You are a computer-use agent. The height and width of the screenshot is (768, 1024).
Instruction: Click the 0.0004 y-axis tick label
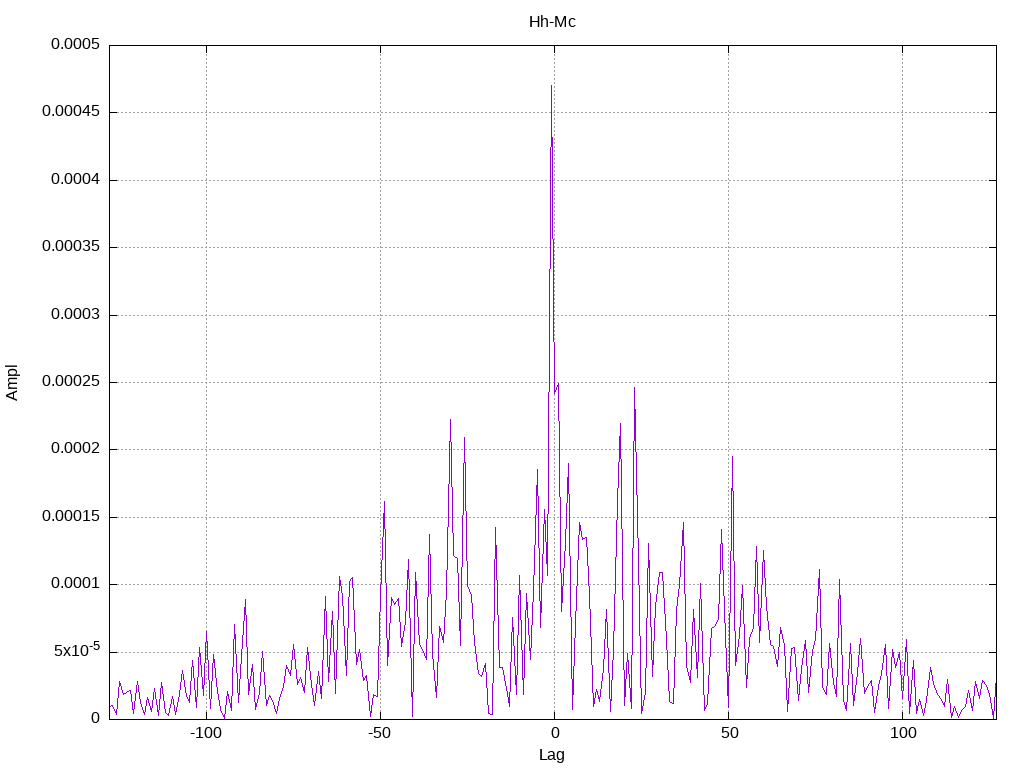(76, 180)
